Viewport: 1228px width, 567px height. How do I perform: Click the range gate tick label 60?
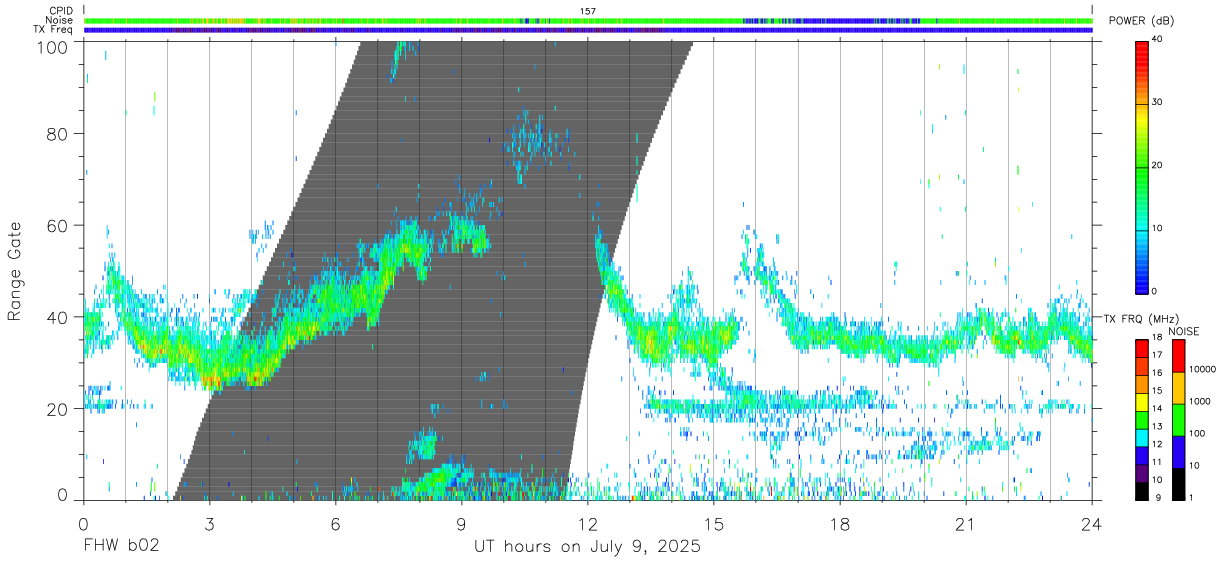click(x=55, y=225)
